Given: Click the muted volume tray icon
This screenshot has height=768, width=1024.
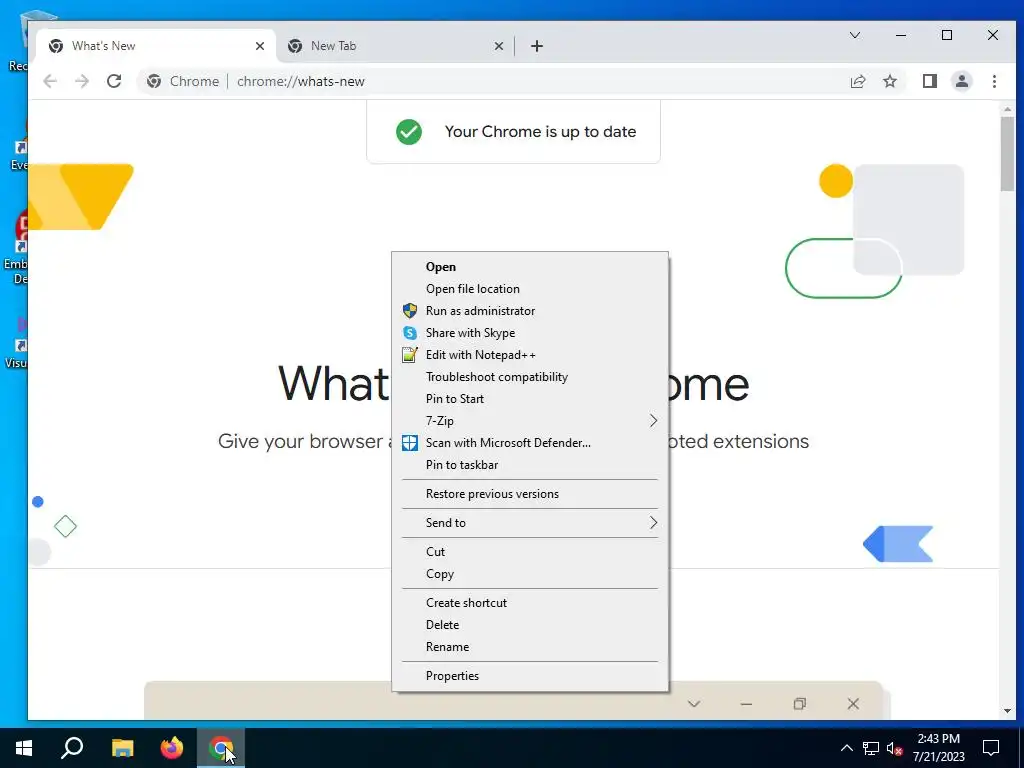Looking at the screenshot, I should pos(895,748).
